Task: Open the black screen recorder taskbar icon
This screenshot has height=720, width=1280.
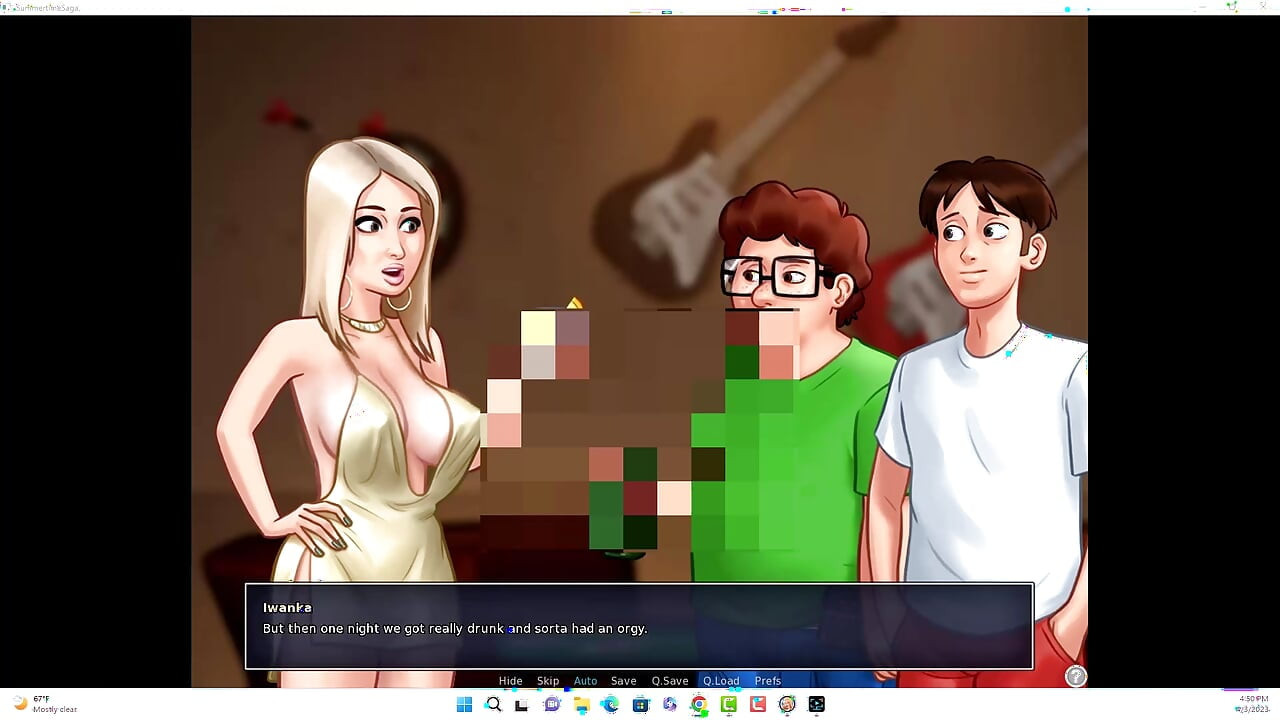Action: click(816, 705)
